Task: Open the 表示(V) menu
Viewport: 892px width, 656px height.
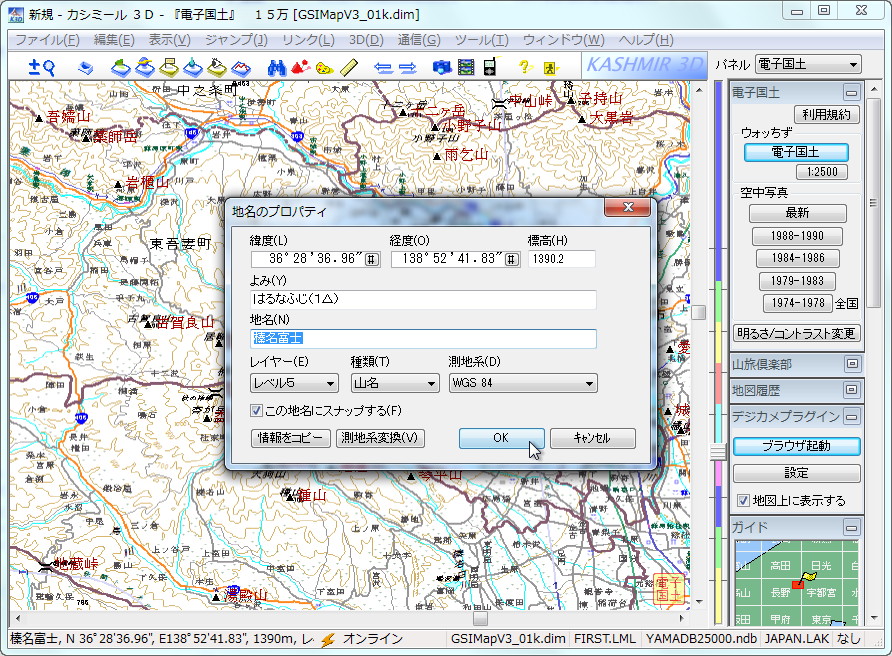Action: pyautogui.click(x=170, y=40)
